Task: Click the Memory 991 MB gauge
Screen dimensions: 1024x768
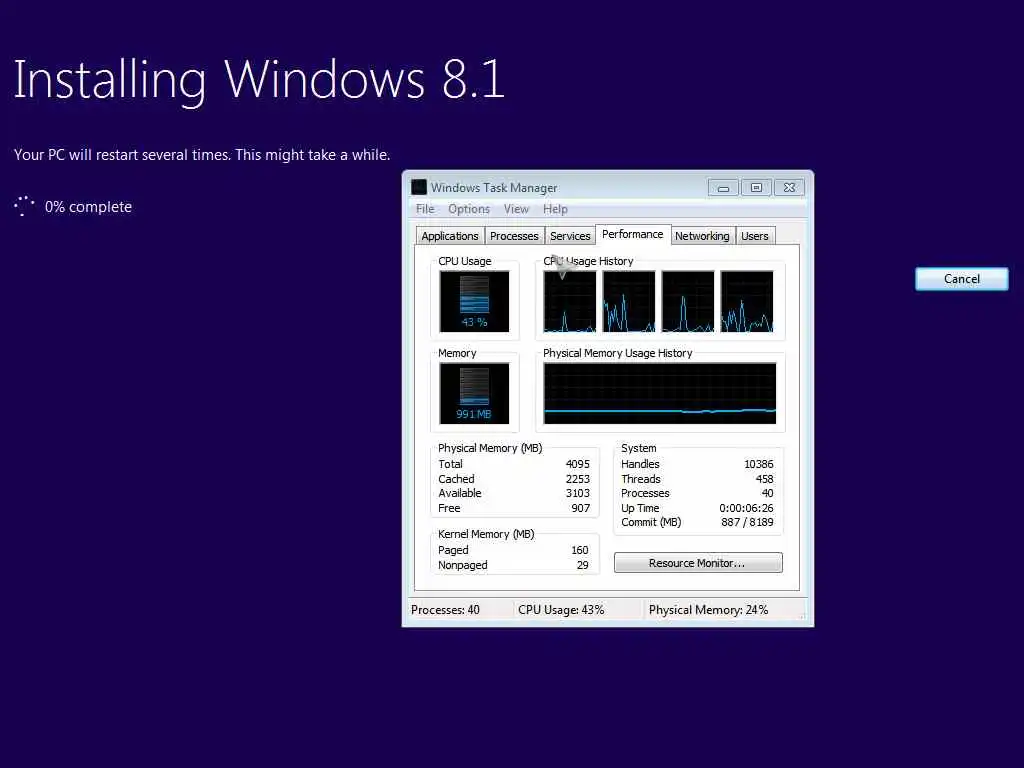Action: click(x=474, y=394)
